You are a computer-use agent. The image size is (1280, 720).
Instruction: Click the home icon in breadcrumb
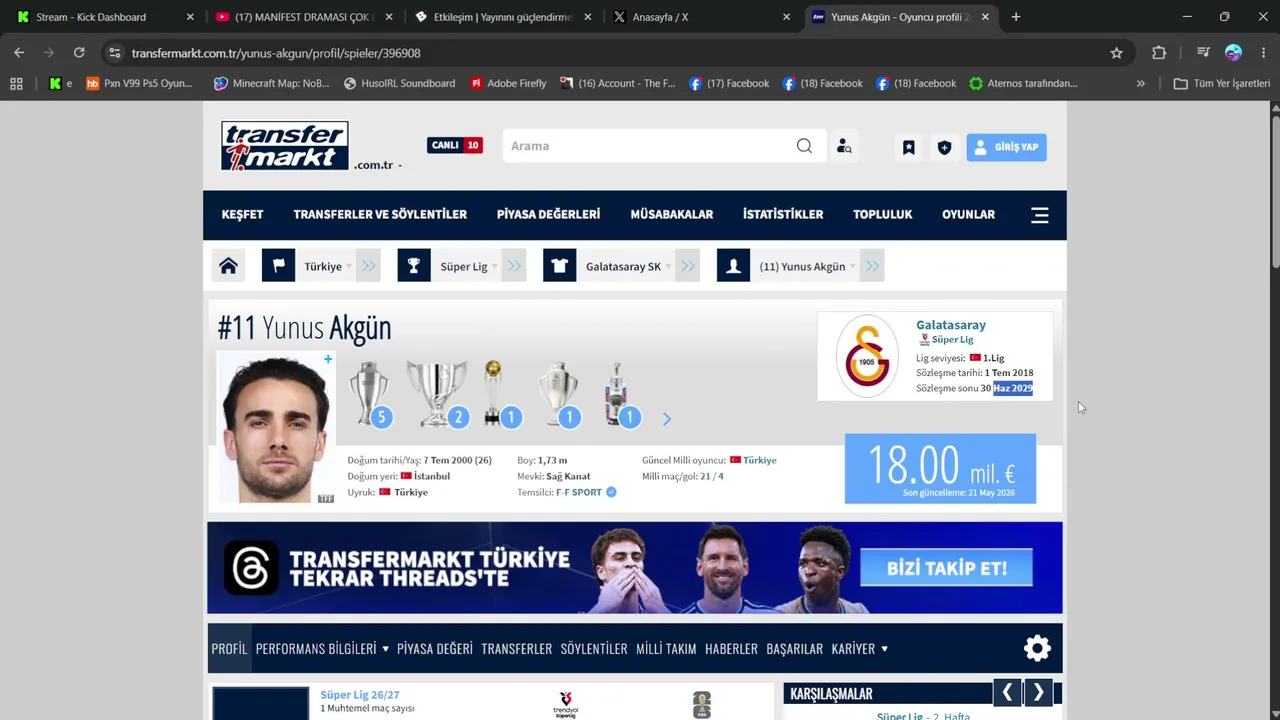[228, 266]
